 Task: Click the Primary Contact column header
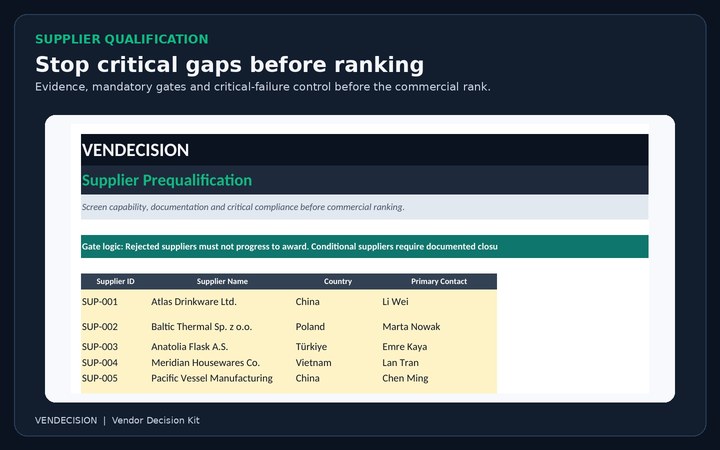pyautogui.click(x=439, y=281)
